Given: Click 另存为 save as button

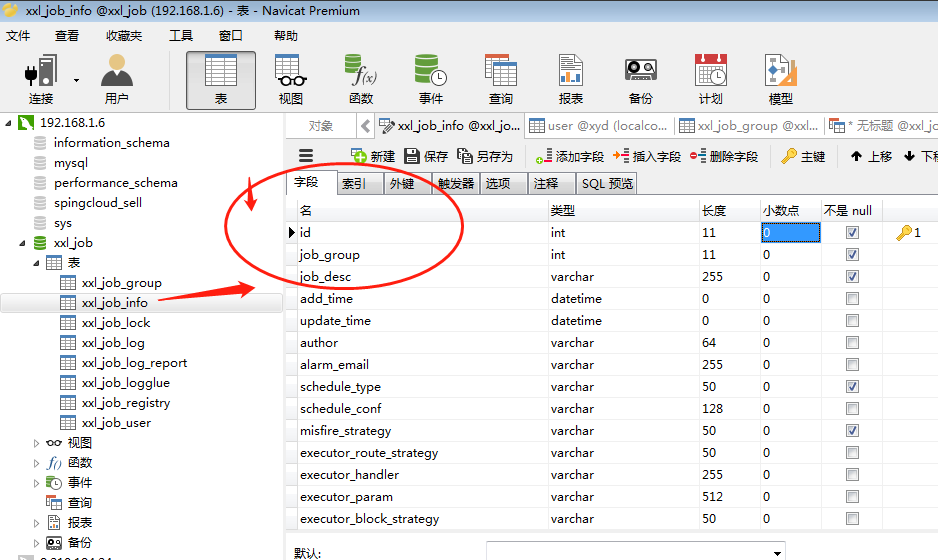Looking at the screenshot, I should coord(485,156).
